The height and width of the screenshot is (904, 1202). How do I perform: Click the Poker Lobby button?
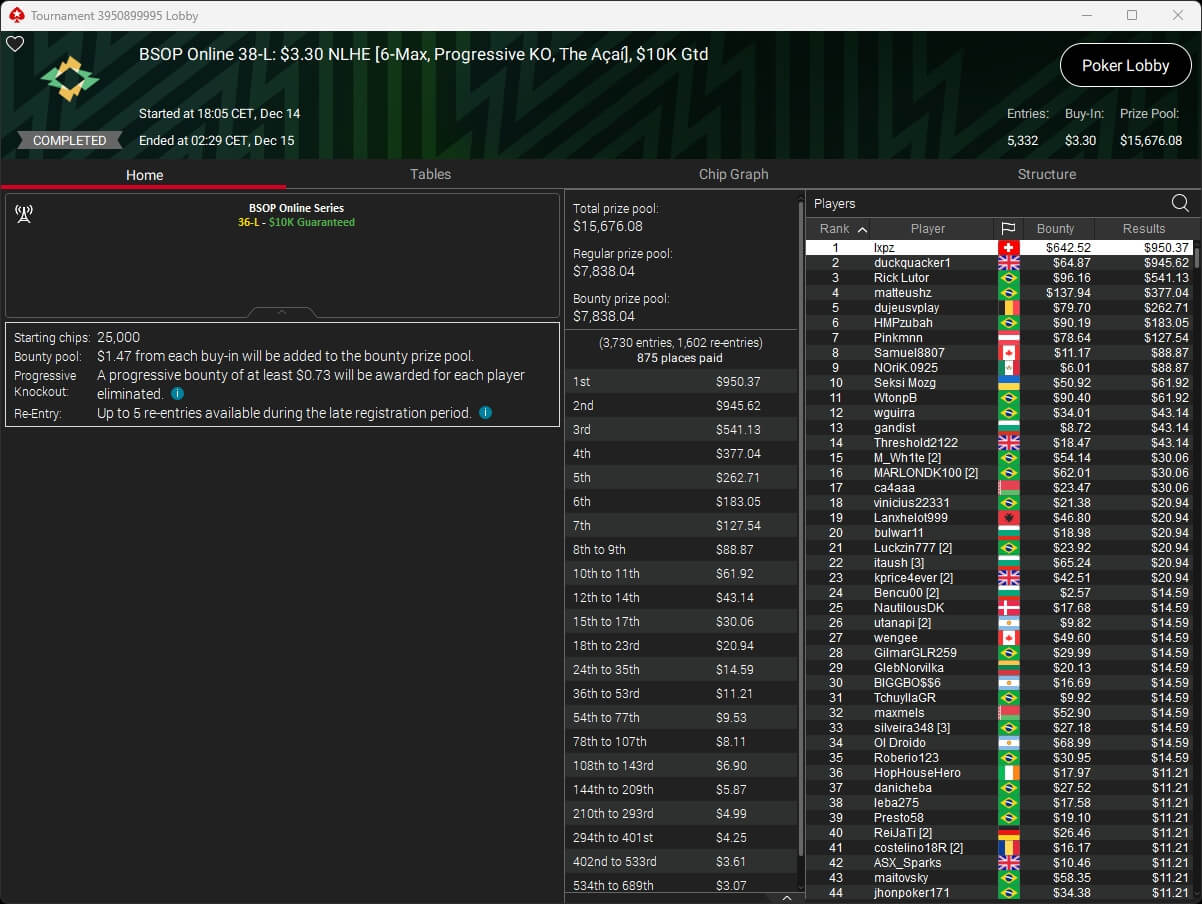tap(1125, 65)
